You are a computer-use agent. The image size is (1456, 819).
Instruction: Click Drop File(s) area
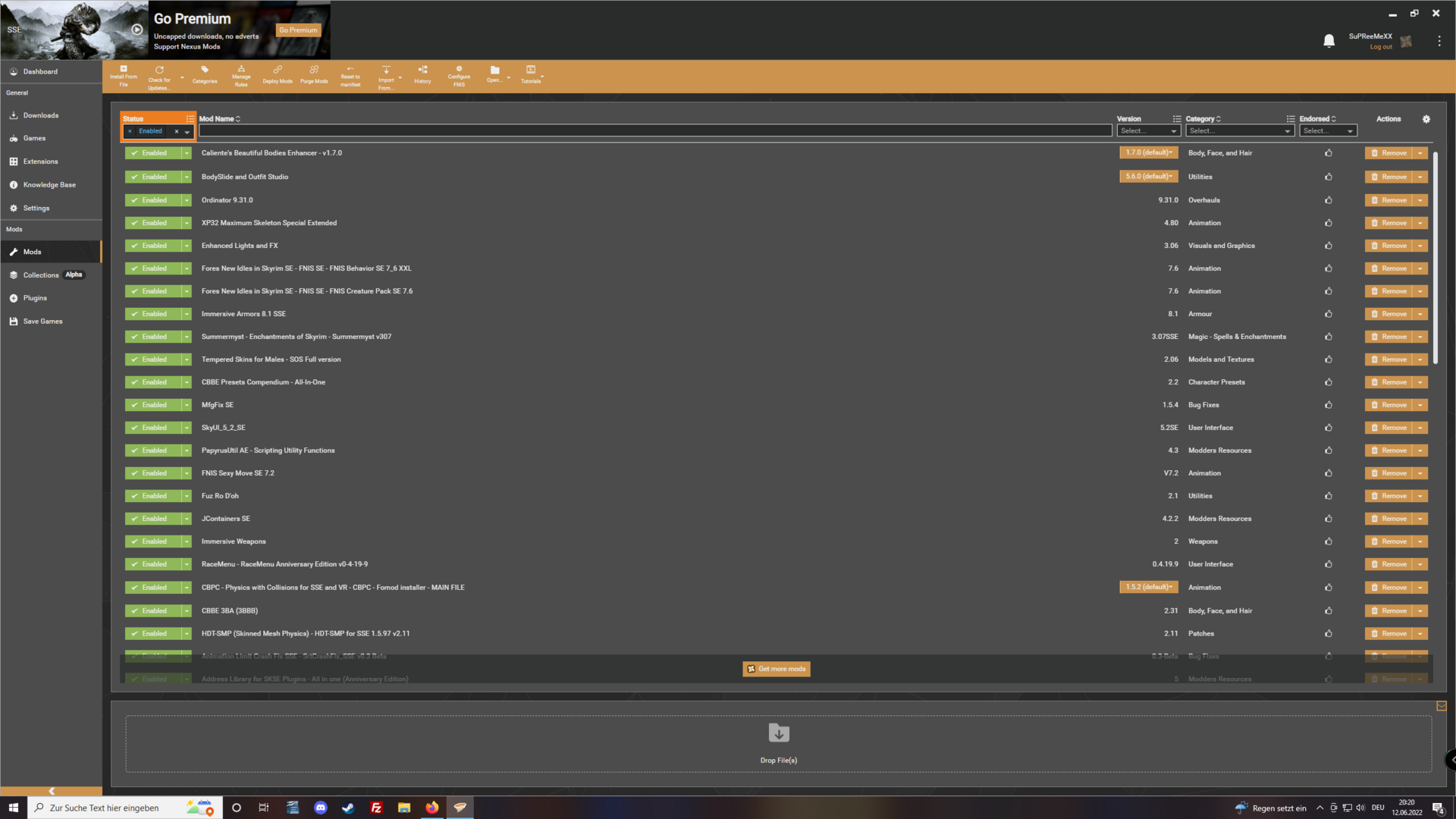click(778, 744)
